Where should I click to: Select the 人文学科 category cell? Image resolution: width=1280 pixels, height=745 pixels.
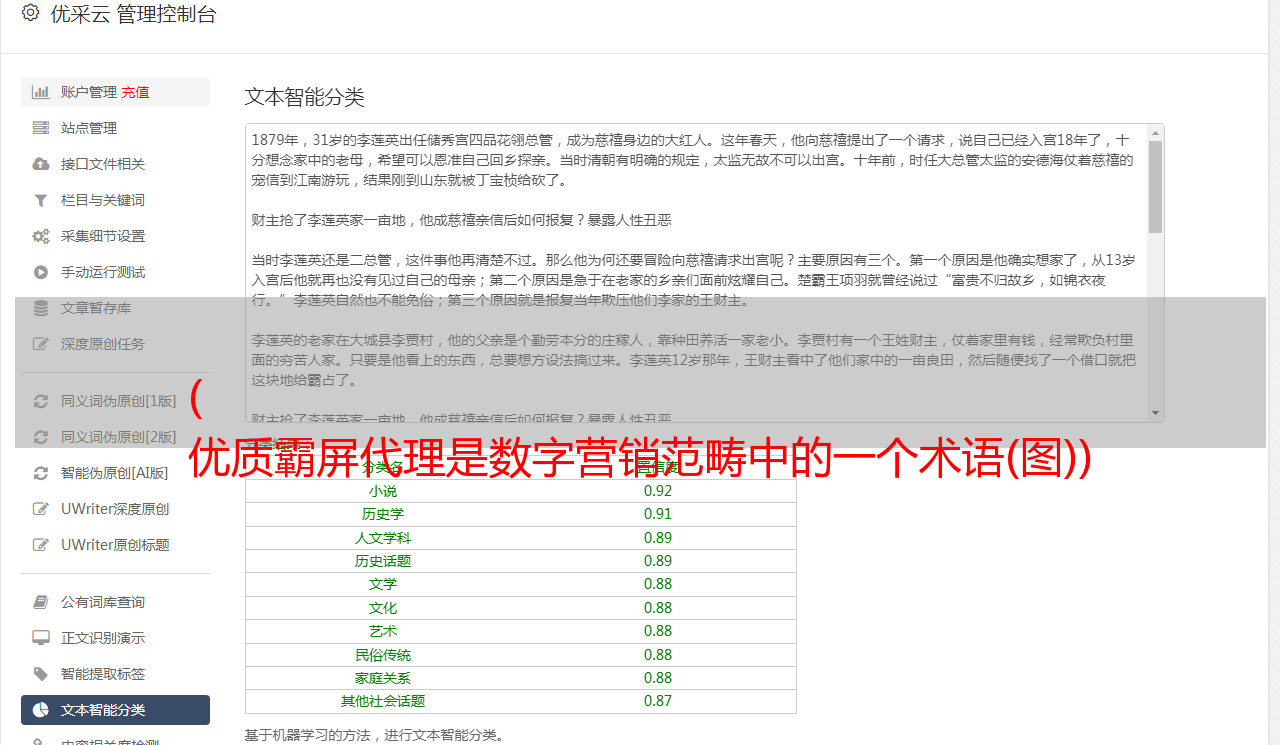383,538
